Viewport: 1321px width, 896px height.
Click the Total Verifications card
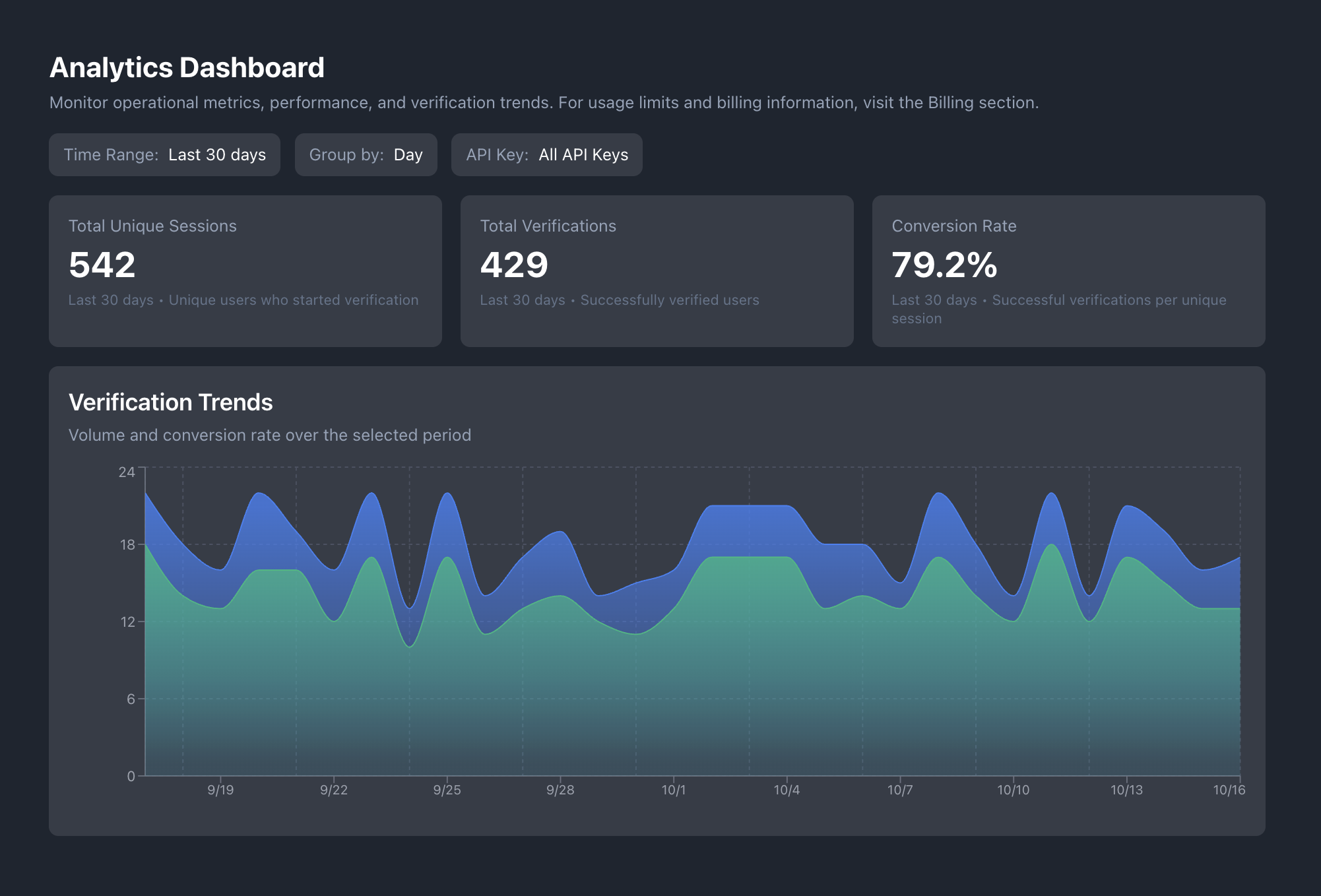657,271
